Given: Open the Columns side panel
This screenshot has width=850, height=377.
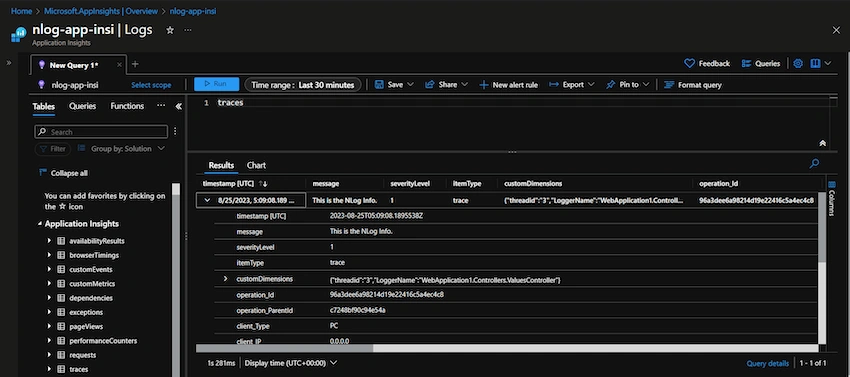Looking at the screenshot, I should click(832, 199).
